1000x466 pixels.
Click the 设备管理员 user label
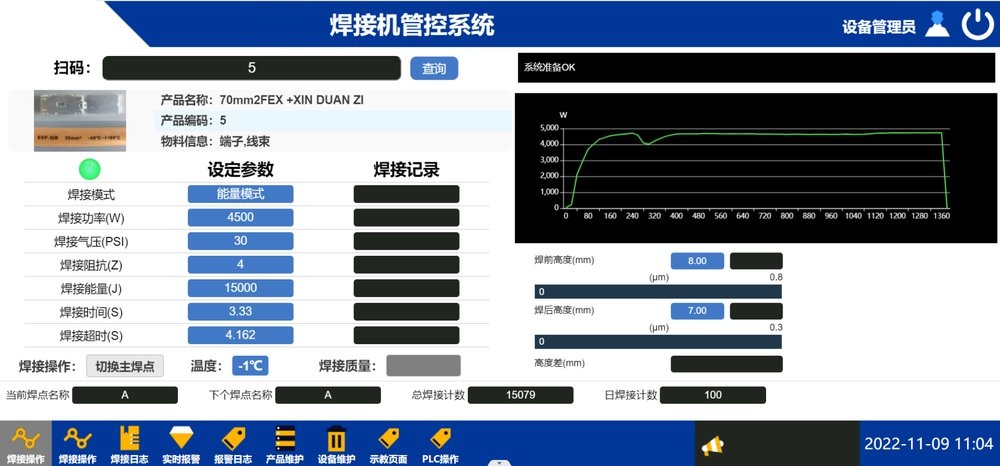879,27
